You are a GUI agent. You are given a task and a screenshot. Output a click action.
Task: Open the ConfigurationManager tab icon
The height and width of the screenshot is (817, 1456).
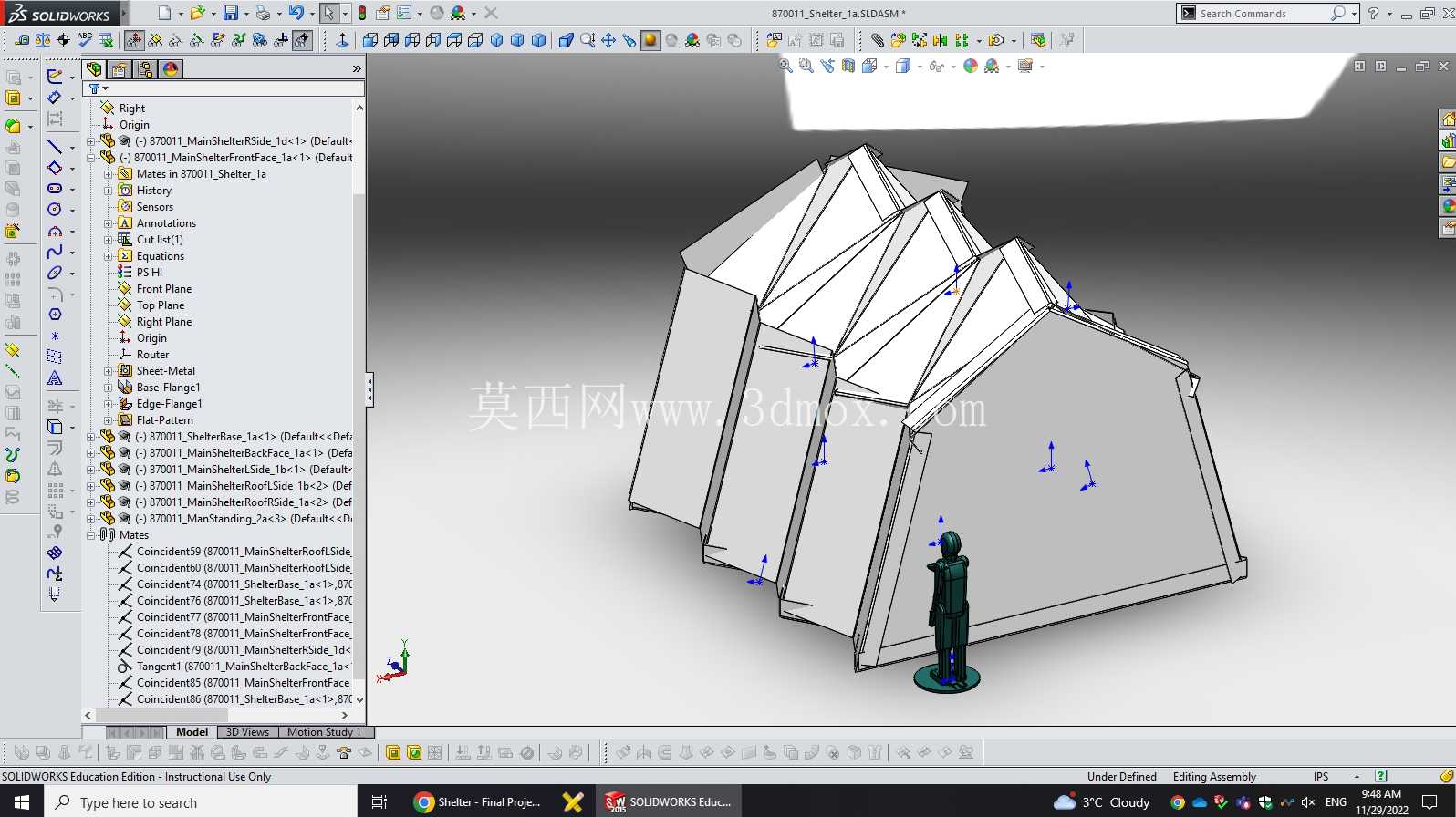(145, 69)
